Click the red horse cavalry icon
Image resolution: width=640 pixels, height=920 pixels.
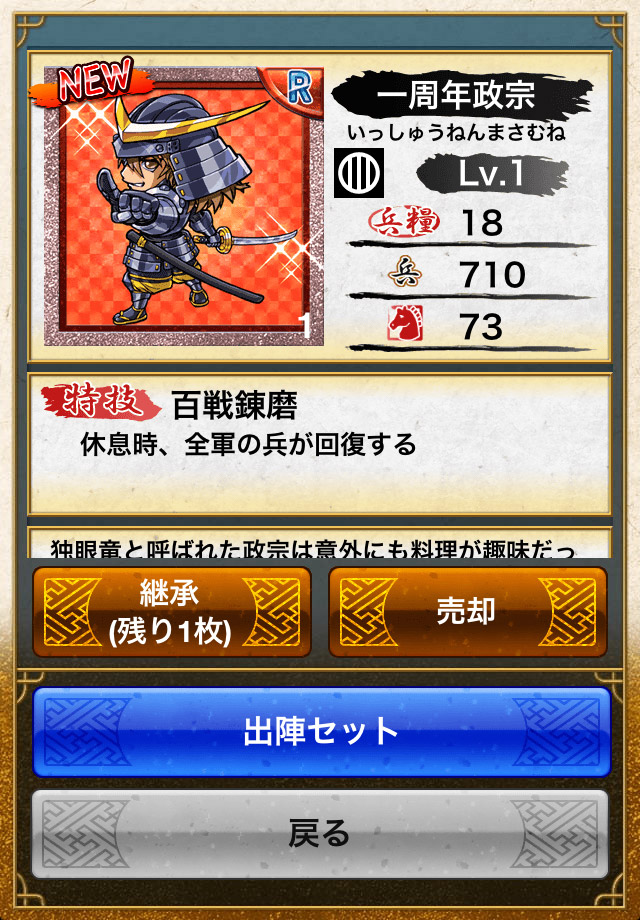(x=405, y=324)
